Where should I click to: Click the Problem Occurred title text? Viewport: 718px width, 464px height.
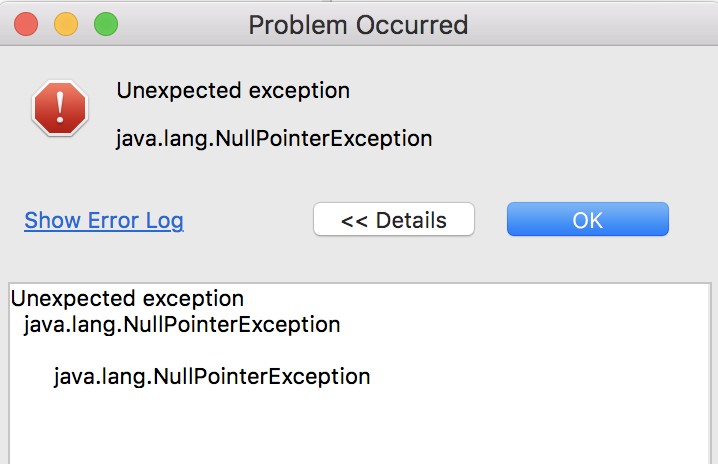tap(358, 25)
